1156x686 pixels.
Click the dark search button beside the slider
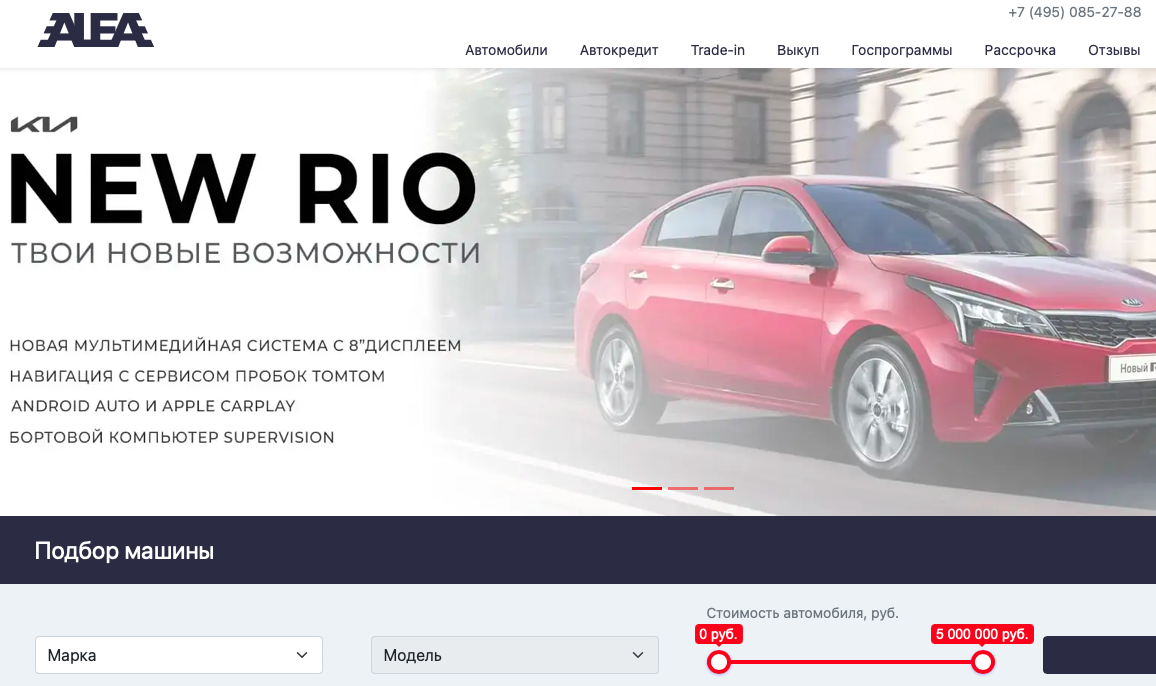1099,655
